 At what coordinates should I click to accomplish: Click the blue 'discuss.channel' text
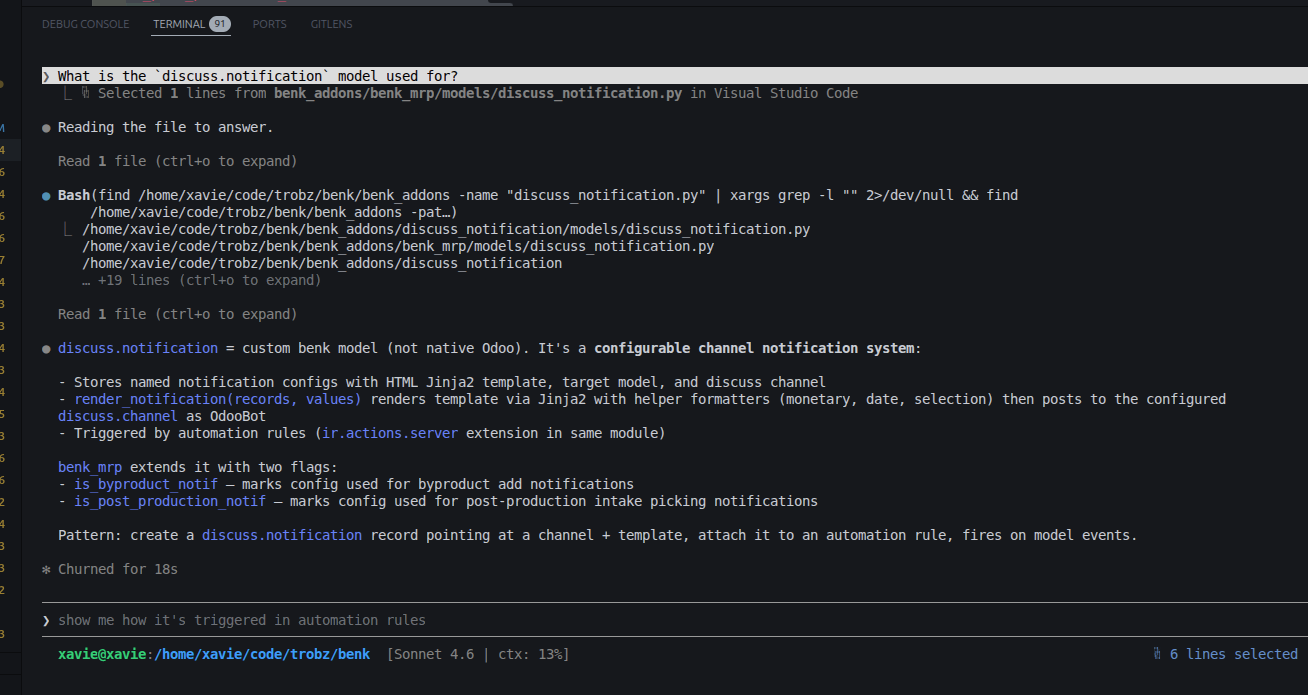coord(118,416)
